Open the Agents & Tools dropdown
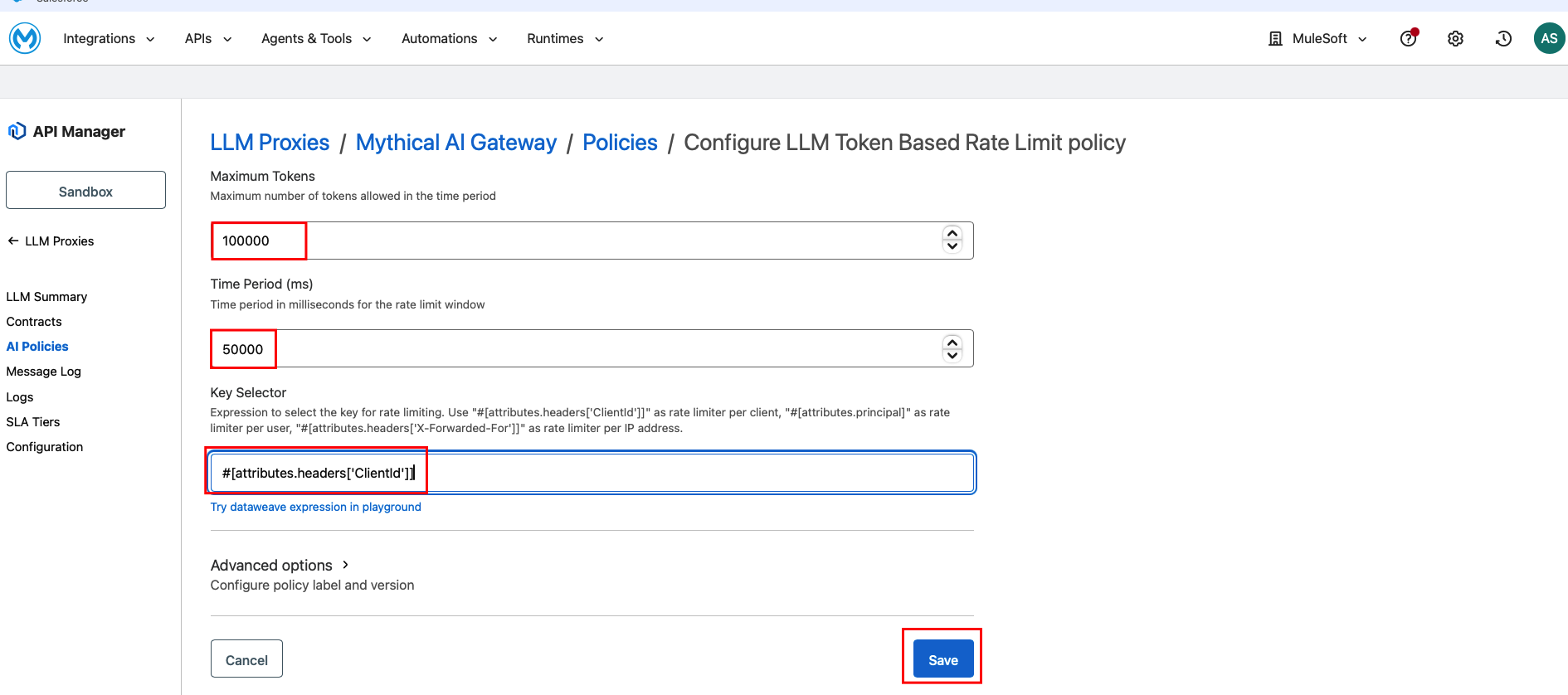The image size is (1568, 695). 316,38
